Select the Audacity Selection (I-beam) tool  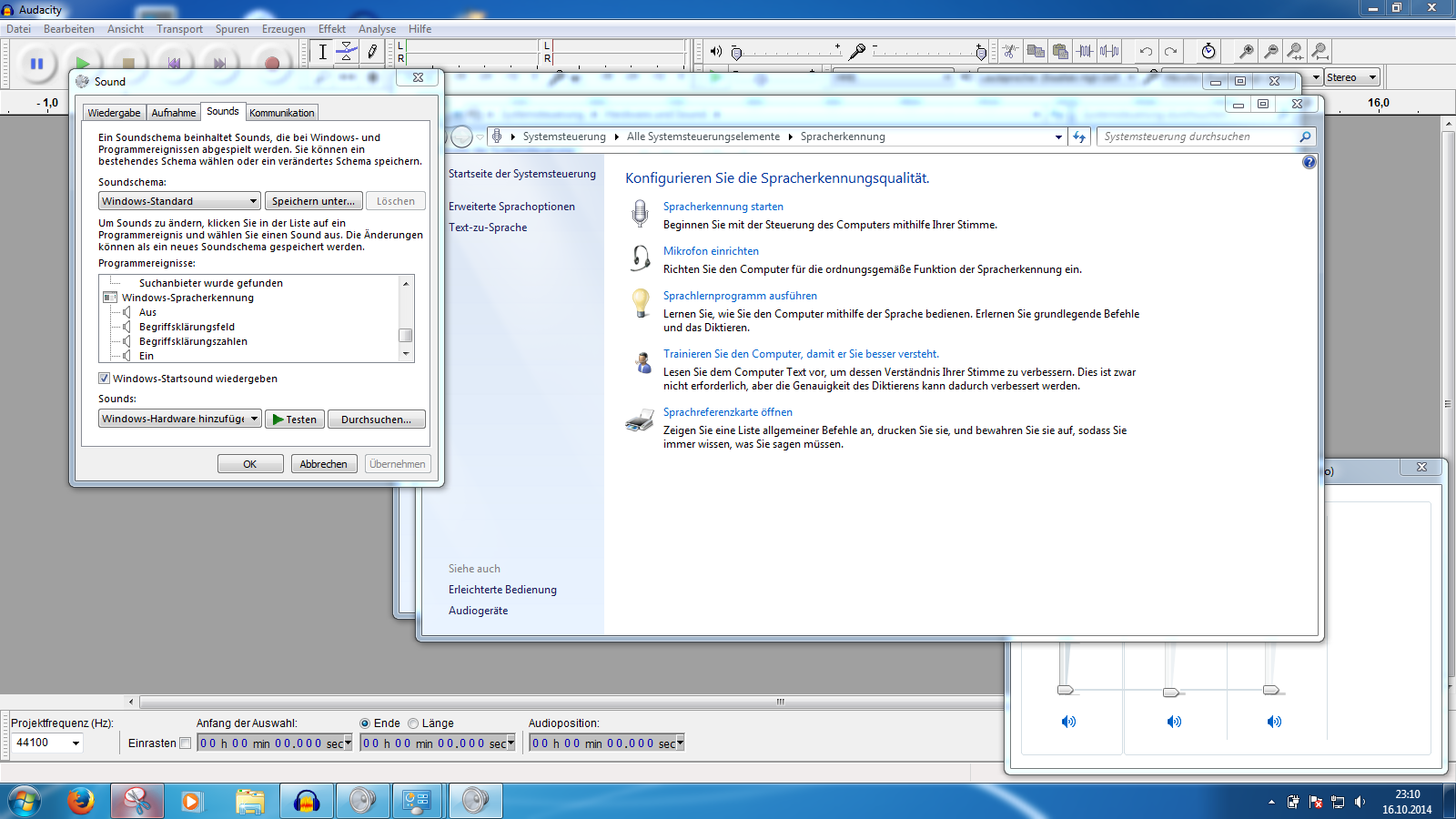click(322, 52)
